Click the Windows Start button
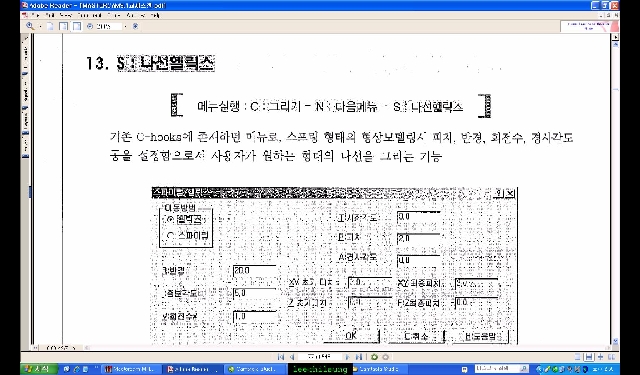The width and height of the screenshot is (640, 375). pos(36,369)
